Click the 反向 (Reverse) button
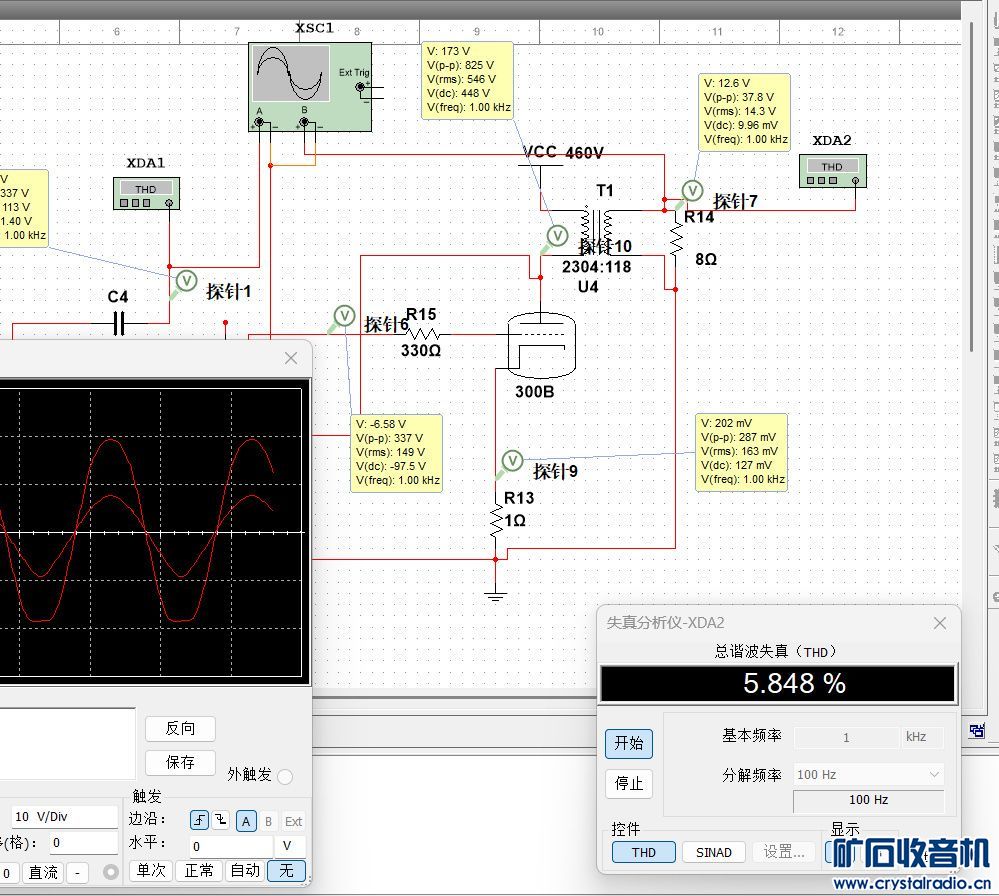 [180, 728]
